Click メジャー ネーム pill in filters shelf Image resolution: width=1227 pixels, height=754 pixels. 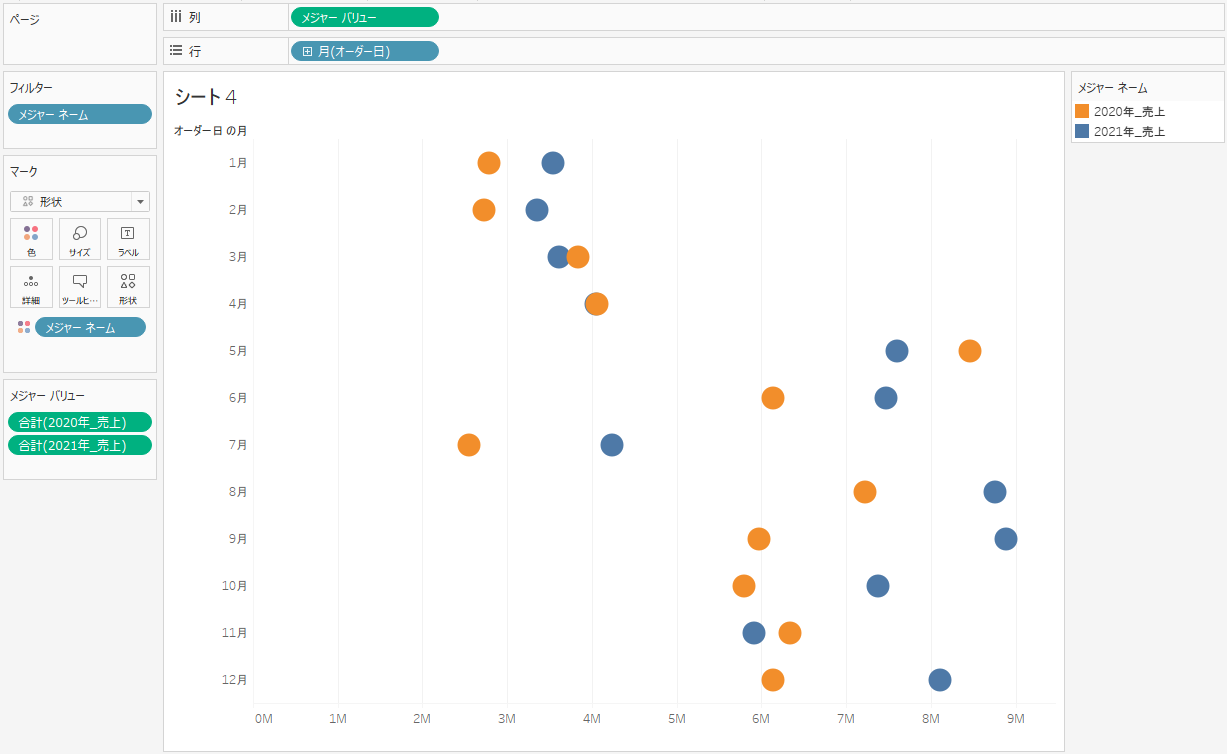[x=80, y=114]
